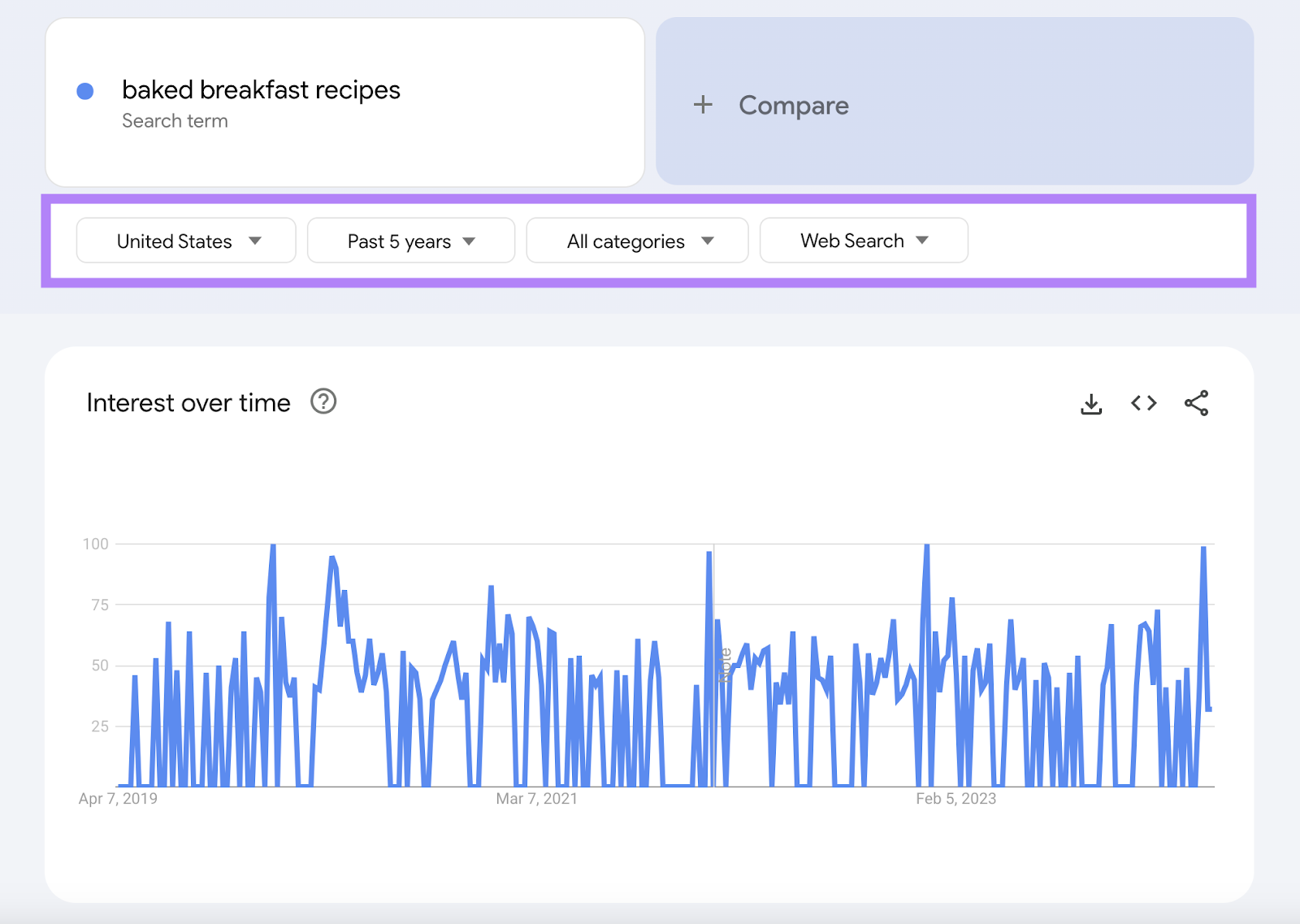Screen dimensions: 1300x924
Task: Open the United States region dropdown
Action: tap(186, 241)
